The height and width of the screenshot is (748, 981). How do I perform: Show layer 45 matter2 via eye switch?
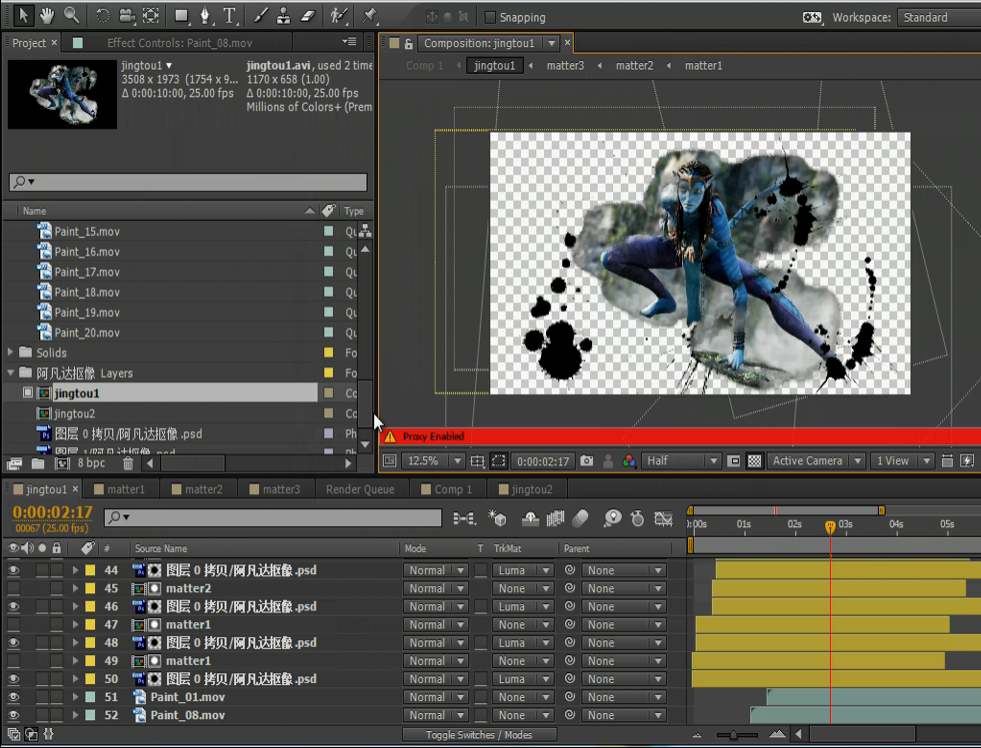point(13,589)
